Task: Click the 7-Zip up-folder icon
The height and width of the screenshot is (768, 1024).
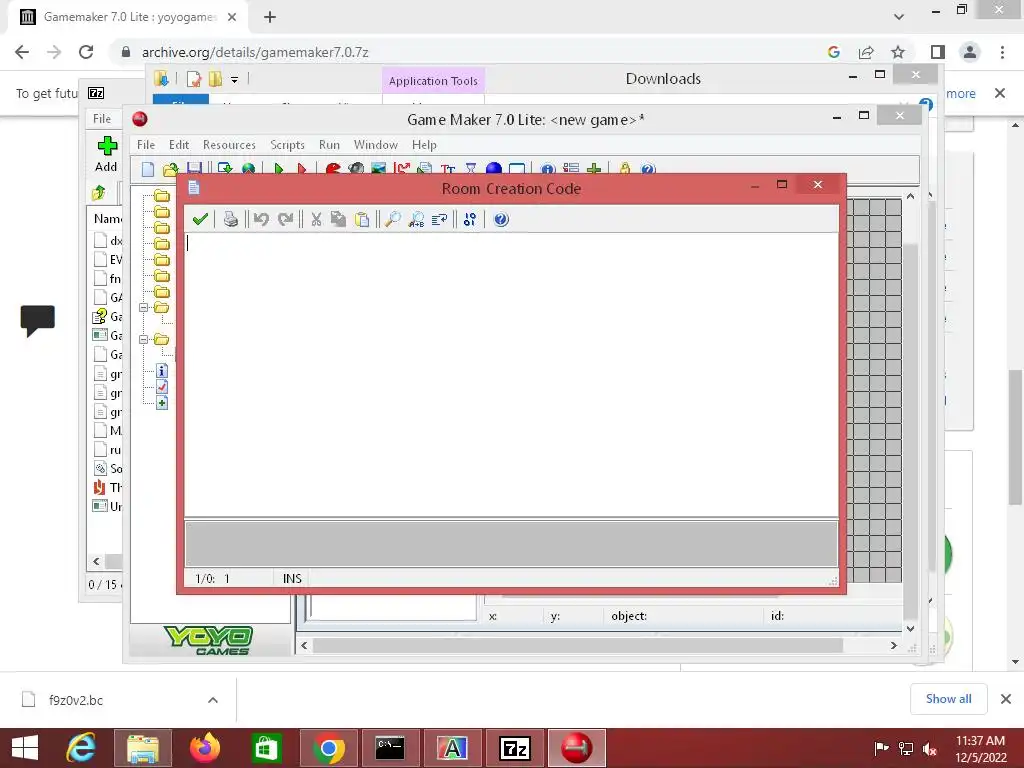Action: coord(99,193)
